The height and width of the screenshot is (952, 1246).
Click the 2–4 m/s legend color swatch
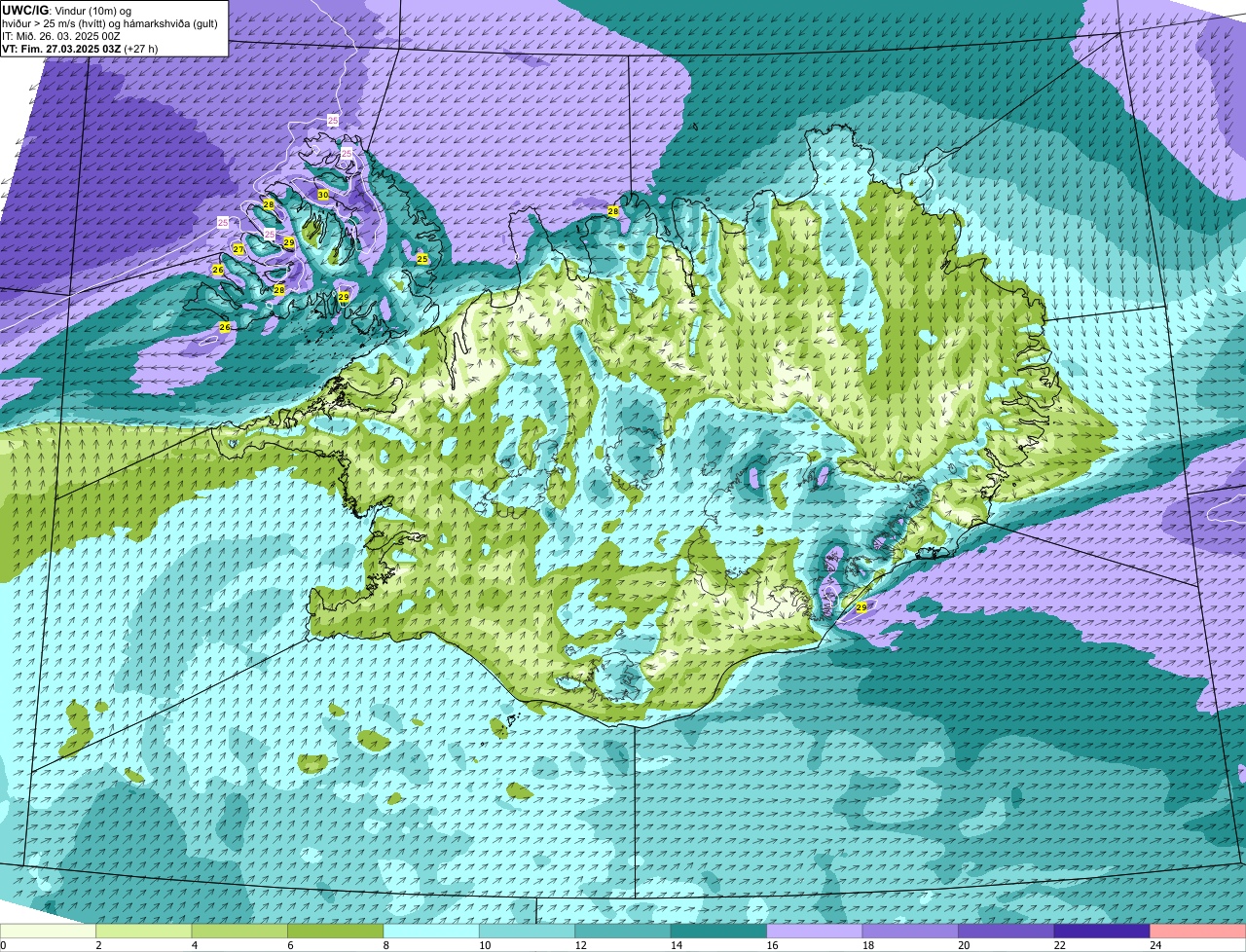click(144, 931)
